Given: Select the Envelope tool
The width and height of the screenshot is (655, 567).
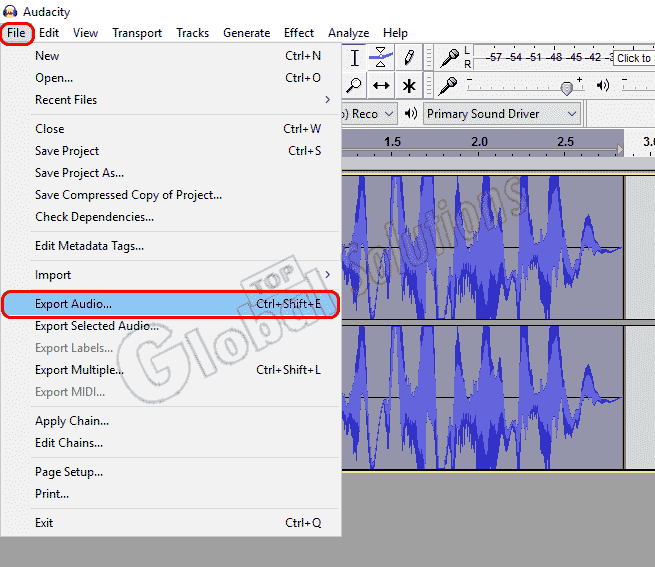Looking at the screenshot, I should (x=381, y=57).
